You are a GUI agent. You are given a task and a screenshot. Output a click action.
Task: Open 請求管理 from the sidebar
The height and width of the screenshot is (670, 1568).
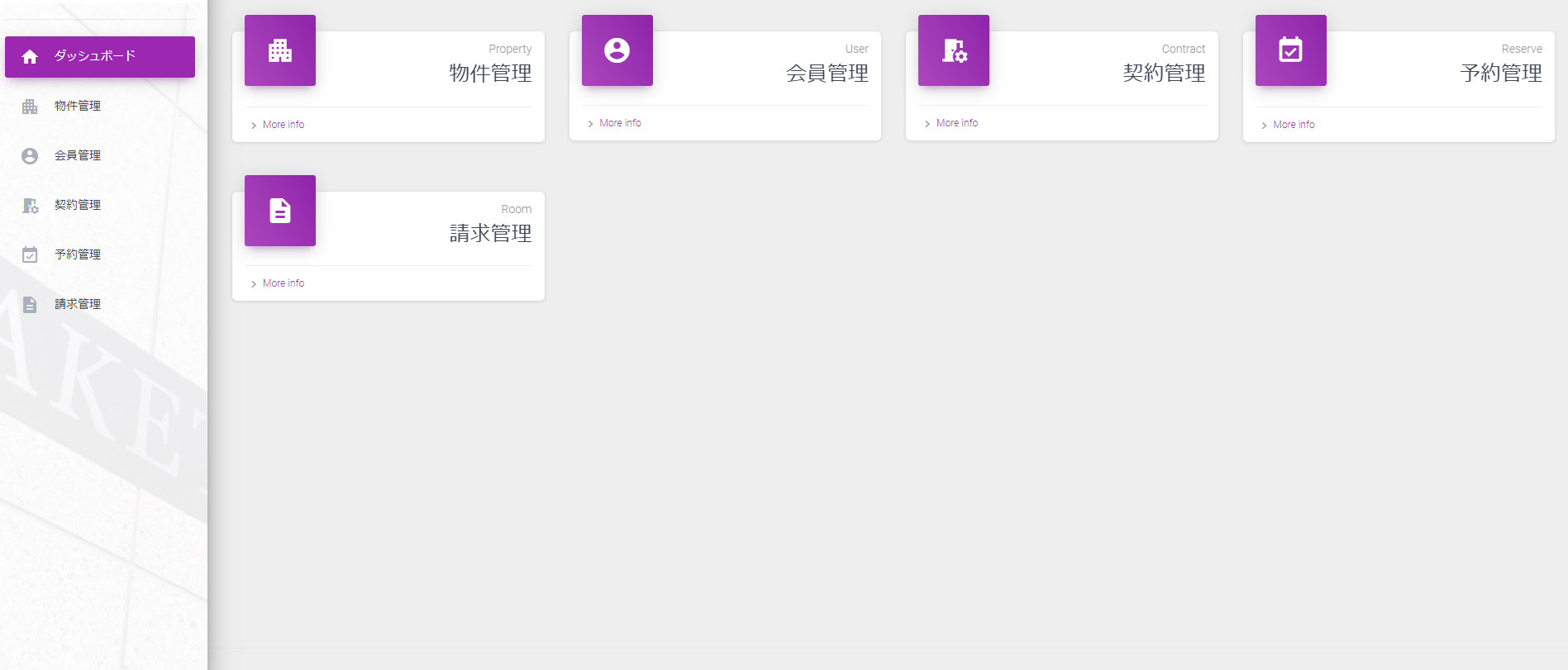[x=78, y=304]
